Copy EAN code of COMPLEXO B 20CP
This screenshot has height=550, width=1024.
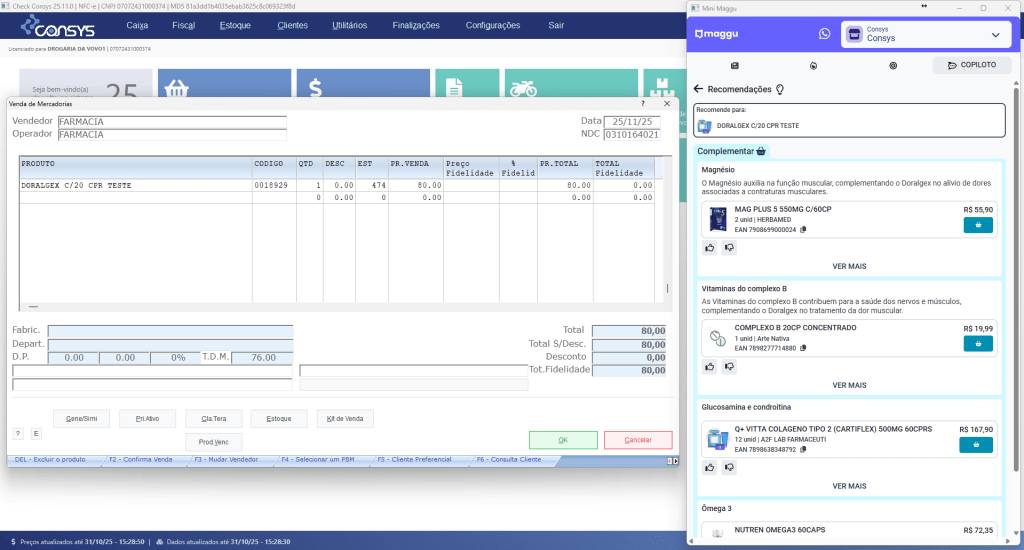click(x=803, y=348)
